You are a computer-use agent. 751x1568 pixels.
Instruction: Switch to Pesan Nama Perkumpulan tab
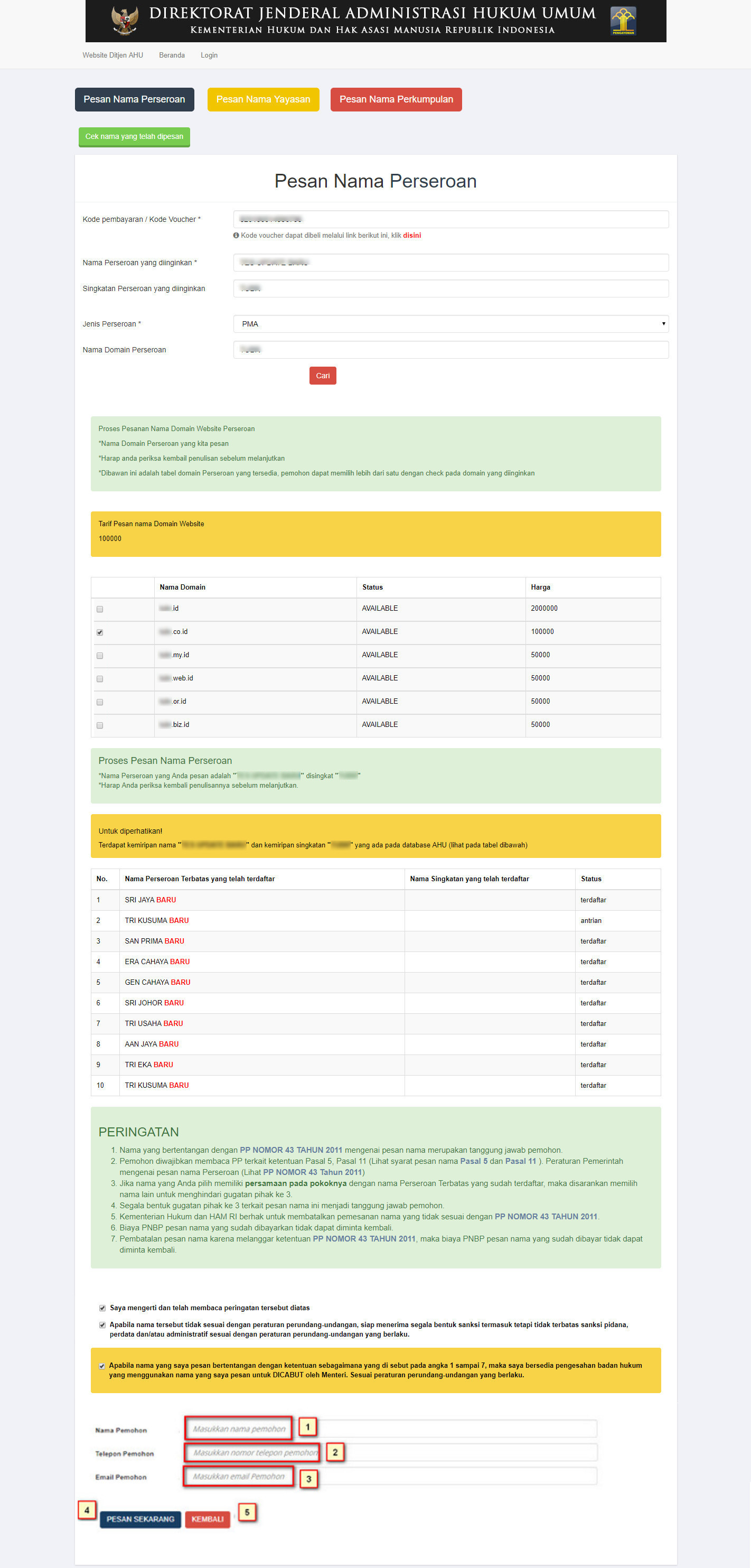(x=396, y=100)
